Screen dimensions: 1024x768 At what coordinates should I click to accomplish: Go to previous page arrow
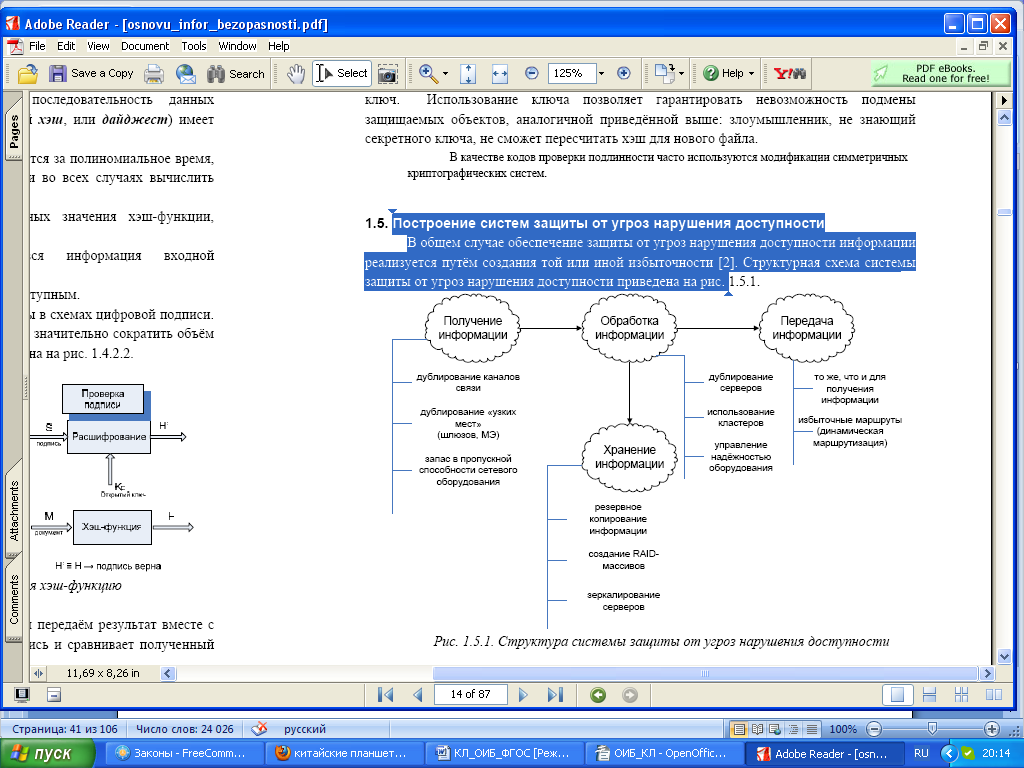[x=417, y=694]
